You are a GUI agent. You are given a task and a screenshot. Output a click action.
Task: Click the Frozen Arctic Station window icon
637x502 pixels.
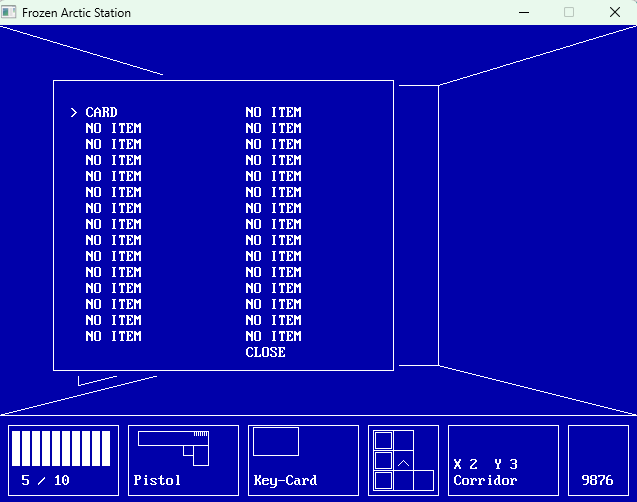[x=9, y=12]
